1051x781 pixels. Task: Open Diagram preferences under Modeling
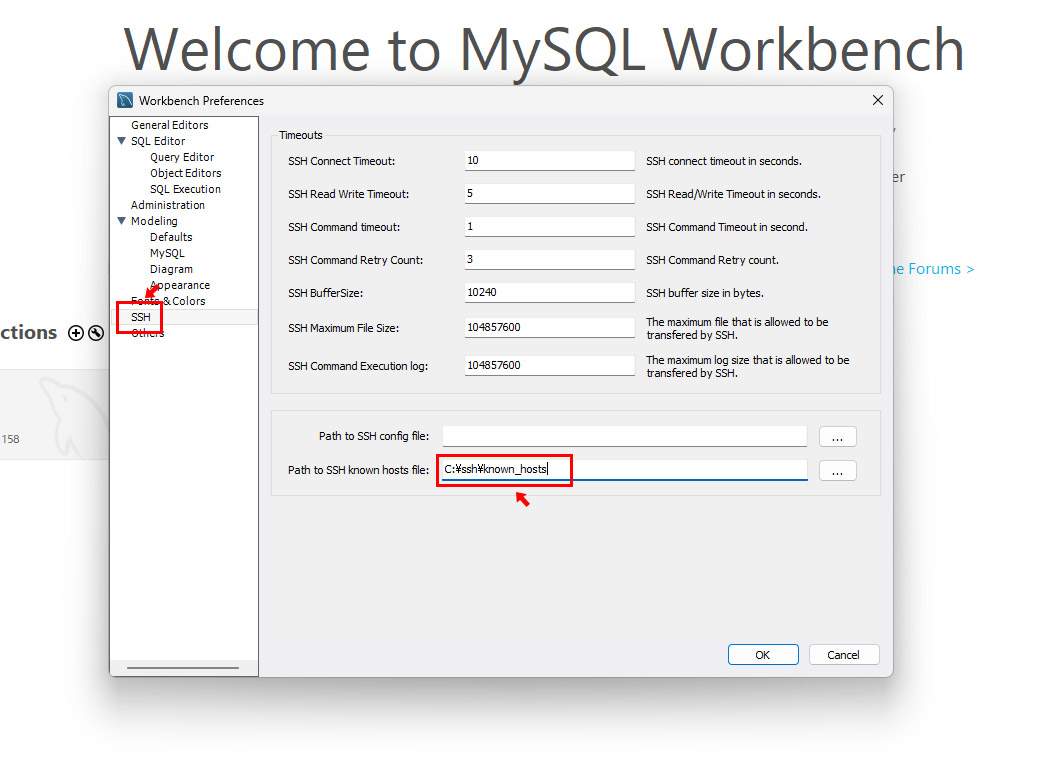[x=171, y=269]
